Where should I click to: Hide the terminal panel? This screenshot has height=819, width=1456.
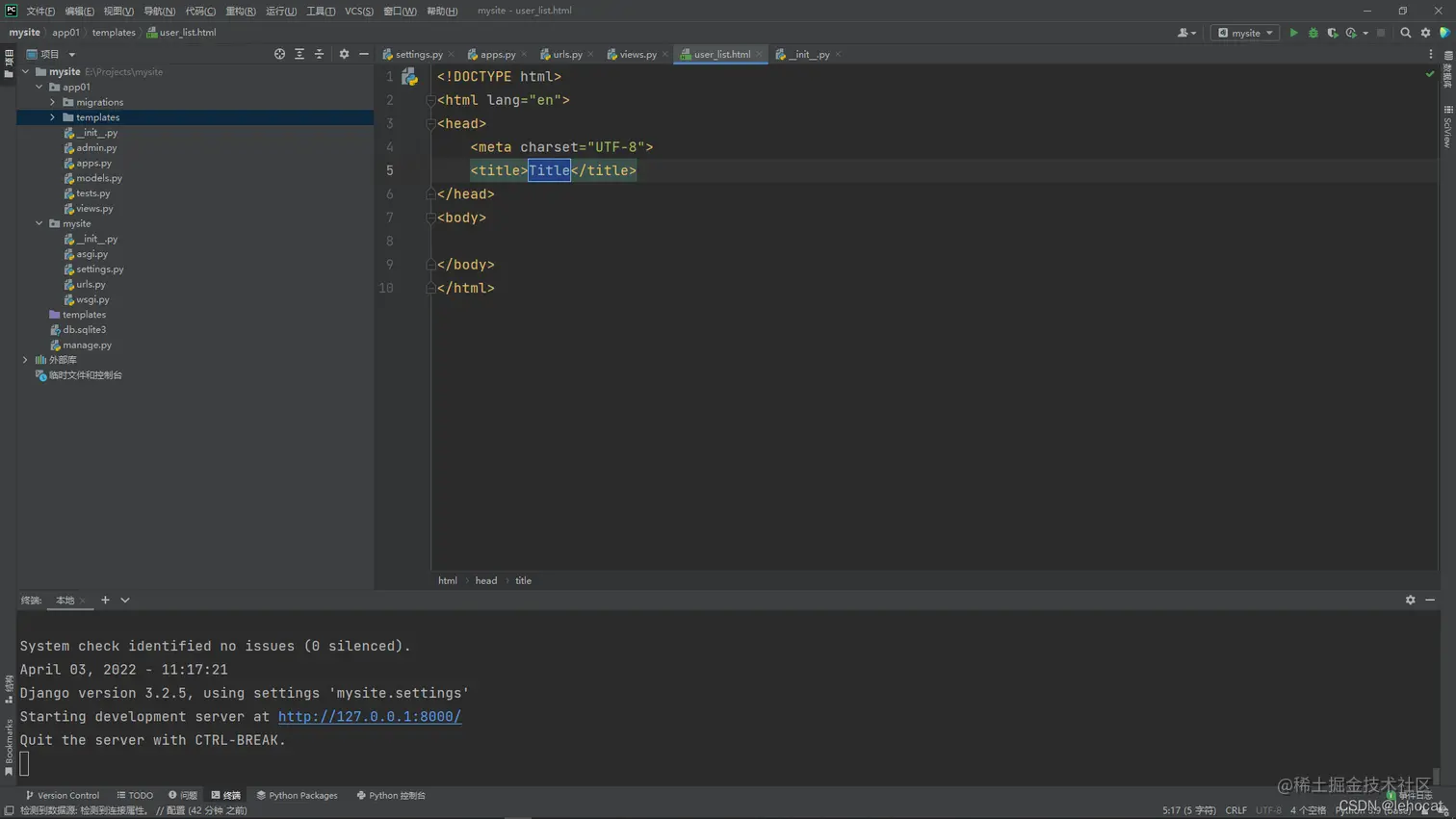click(1430, 600)
